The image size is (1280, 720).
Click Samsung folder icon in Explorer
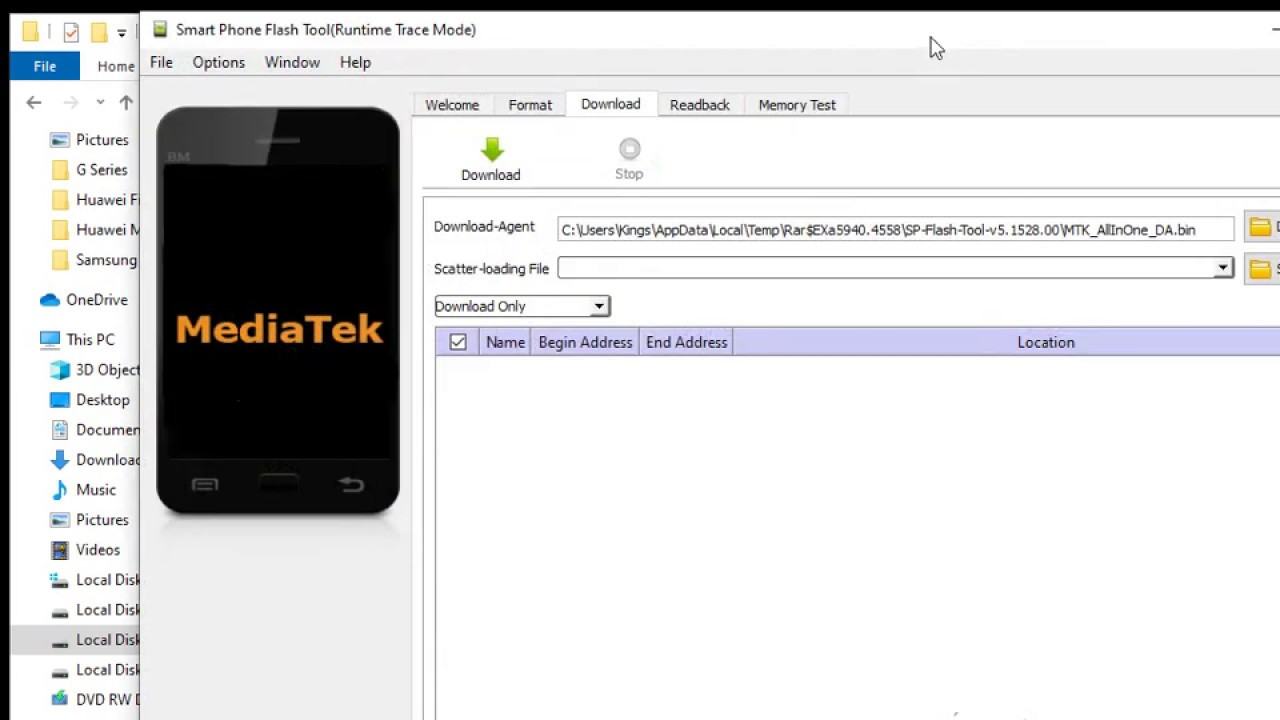click(x=60, y=260)
